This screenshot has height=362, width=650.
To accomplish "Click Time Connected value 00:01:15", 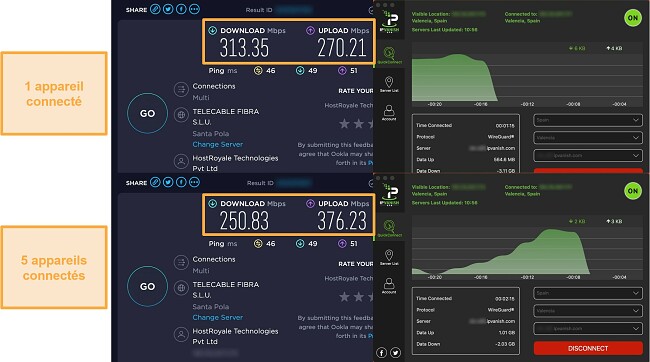I will pyautogui.click(x=505, y=126).
